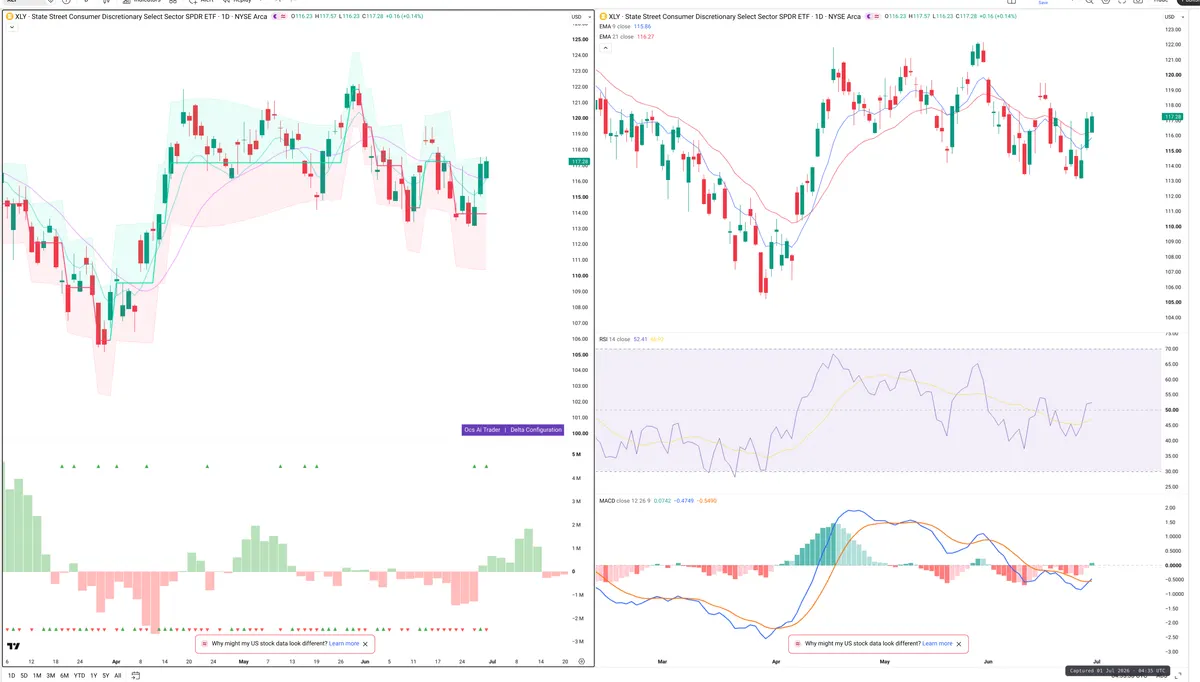Click the Save label in the top toolbar
Image resolution: width=1200 pixels, height=682 pixels.
tap(1043, 3)
